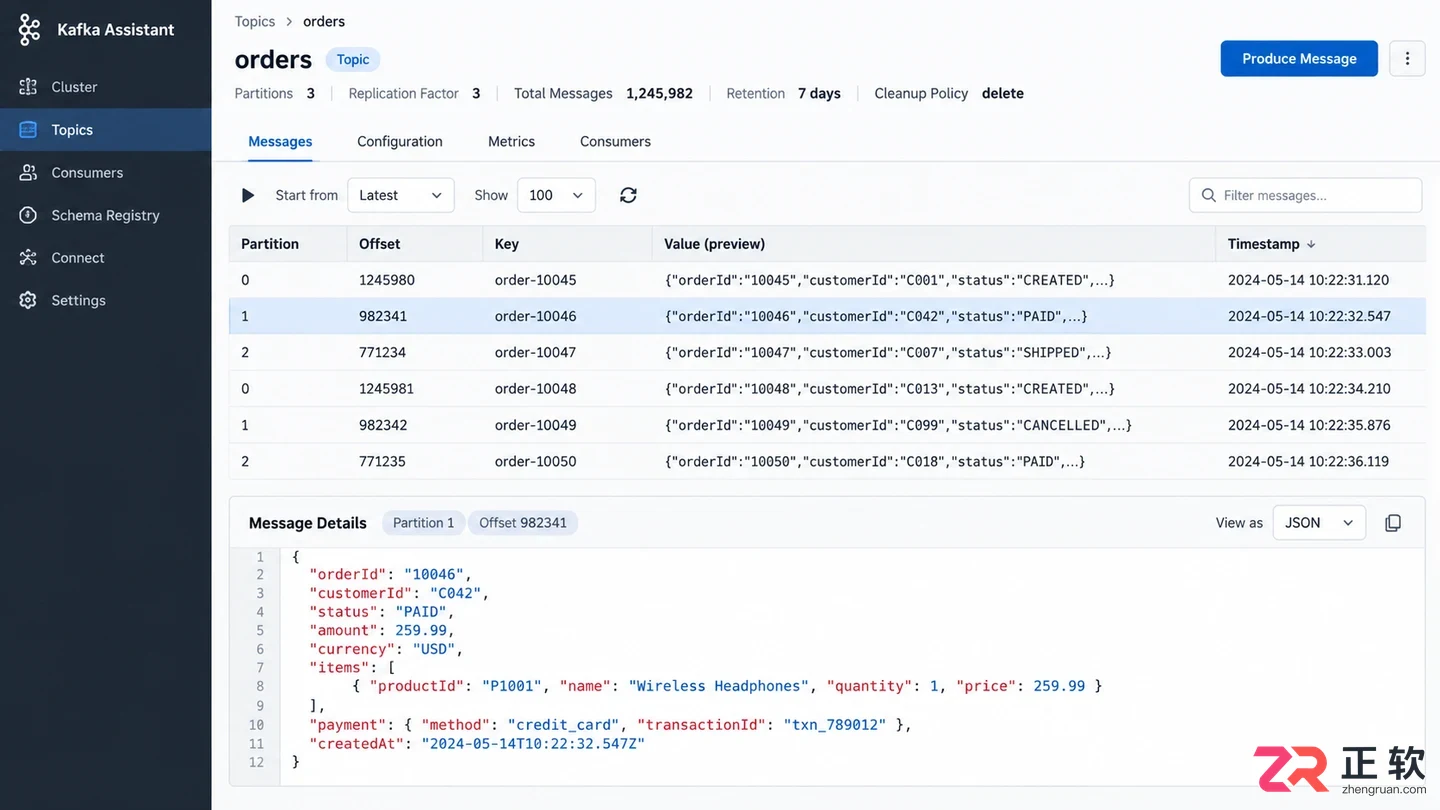This screenshot has width=1440, height=810.
Task: Copy message details with the copy icon
Action: coord(1393,523)
